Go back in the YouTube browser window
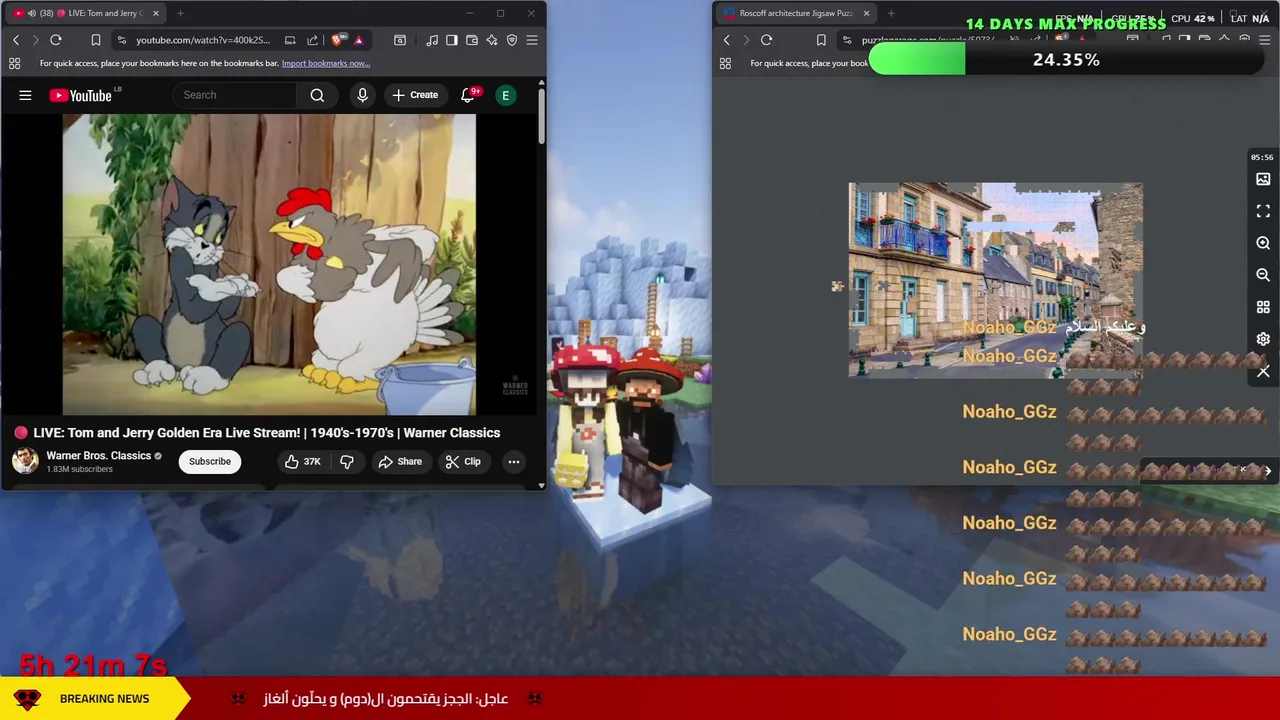This screenshot has width=1280, height=720. click(16, 40)
